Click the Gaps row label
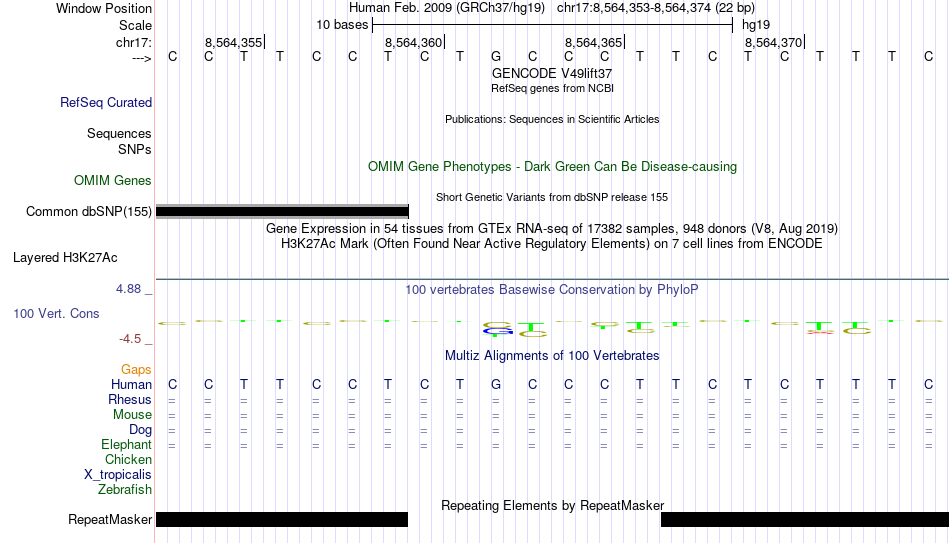The height and width of the screenshot is (543, 950). (136, 370)
